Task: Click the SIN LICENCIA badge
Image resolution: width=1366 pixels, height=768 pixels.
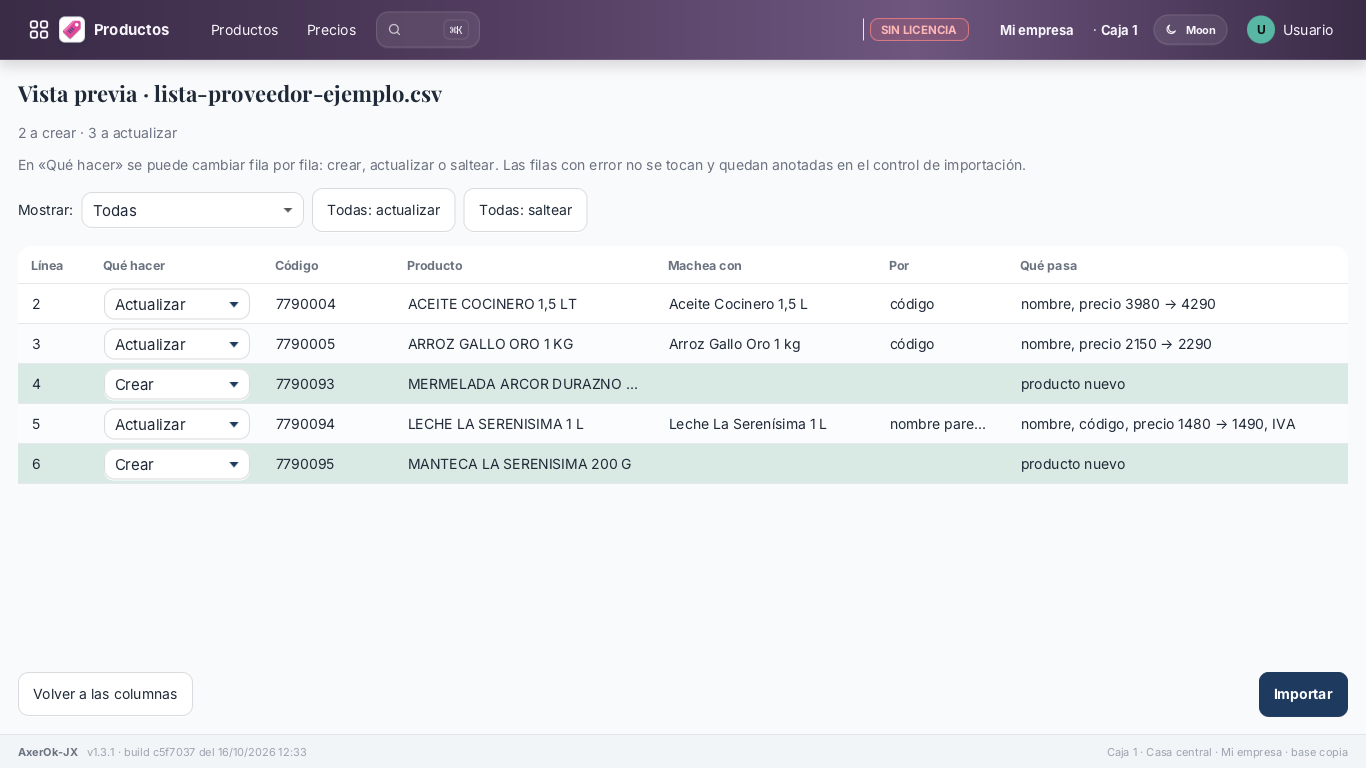Action: [x=919, y=30]
